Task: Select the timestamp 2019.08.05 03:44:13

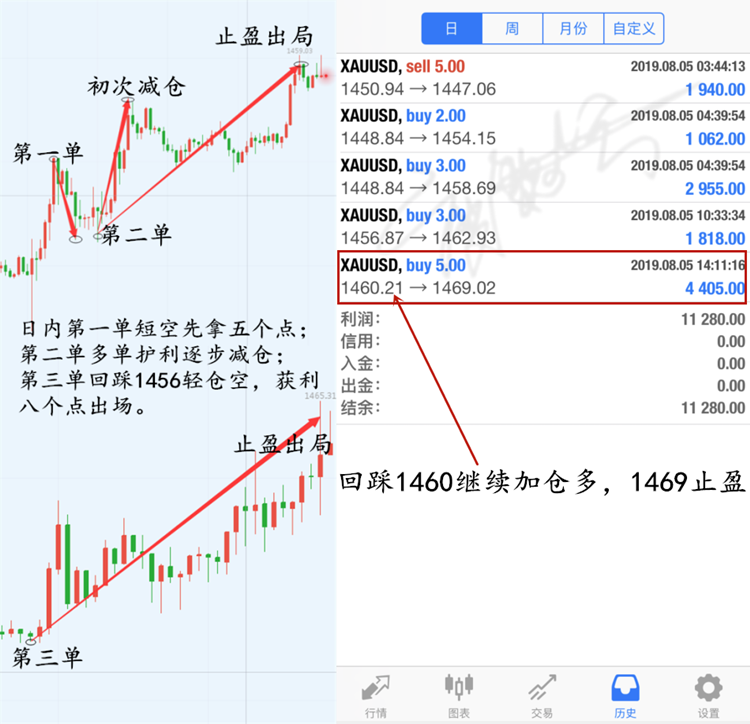Action: pyautogui.click(x=688, y=66)
